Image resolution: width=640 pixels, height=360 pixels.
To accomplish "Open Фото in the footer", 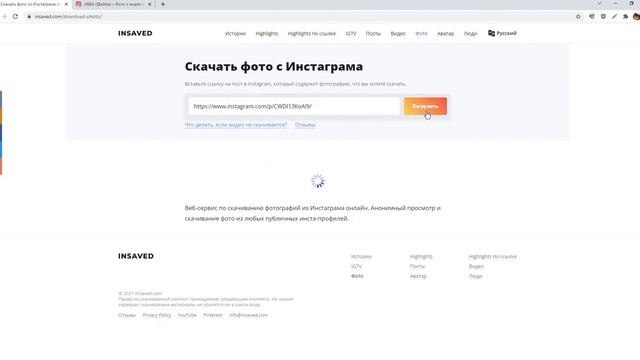I will 357,276.
